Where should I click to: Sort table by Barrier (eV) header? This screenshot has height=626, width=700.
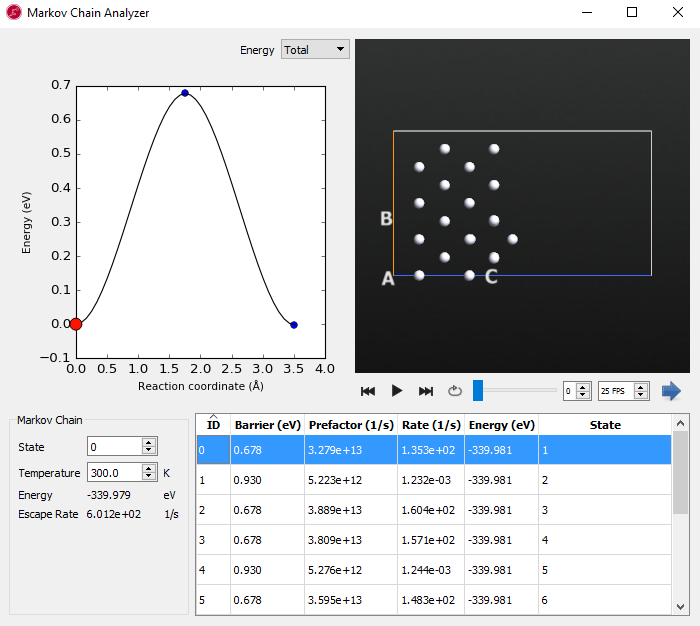(x=267, y=425)
